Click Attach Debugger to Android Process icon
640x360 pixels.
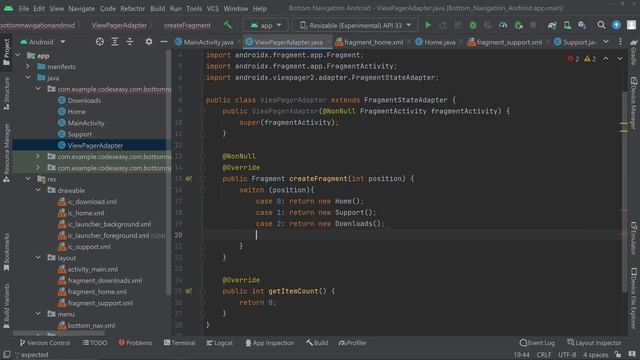pyautogui.click(x=518, y=25)
